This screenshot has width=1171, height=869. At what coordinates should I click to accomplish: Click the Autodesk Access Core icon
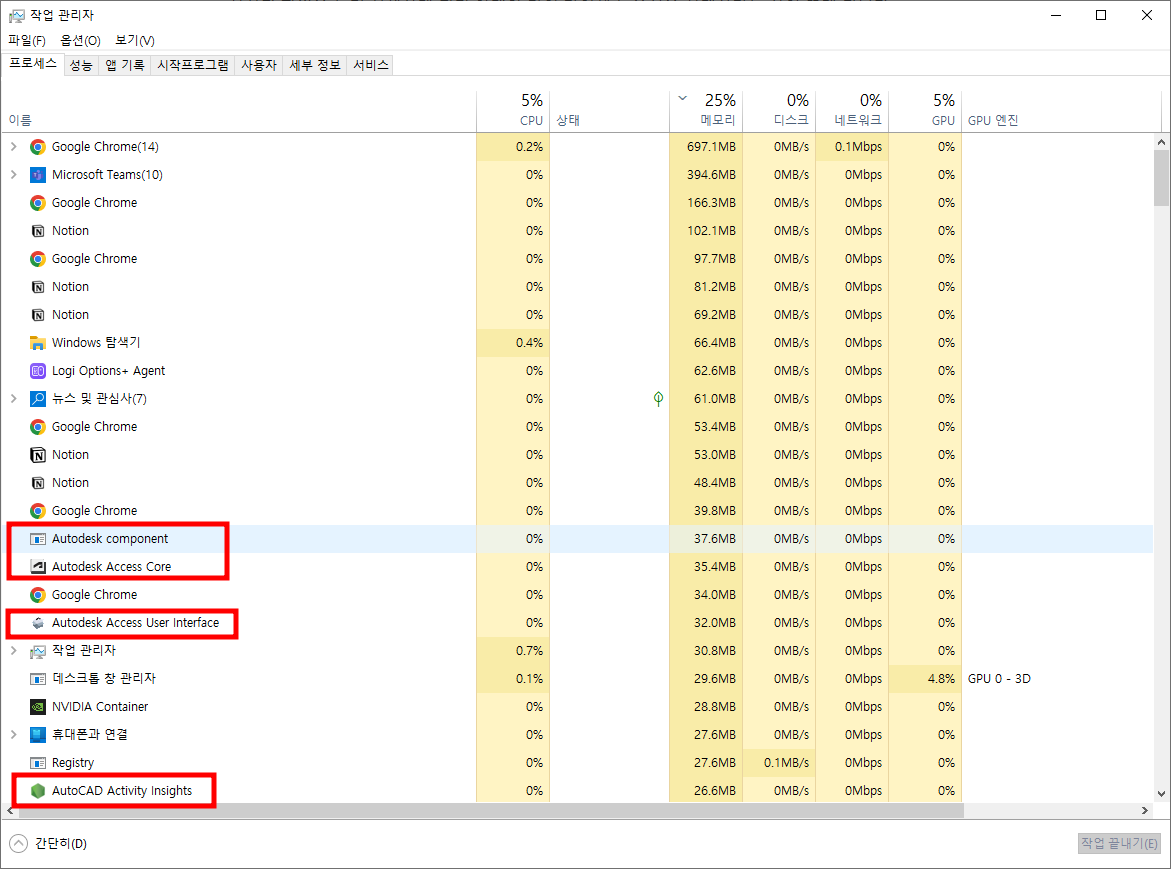point(37,567)
